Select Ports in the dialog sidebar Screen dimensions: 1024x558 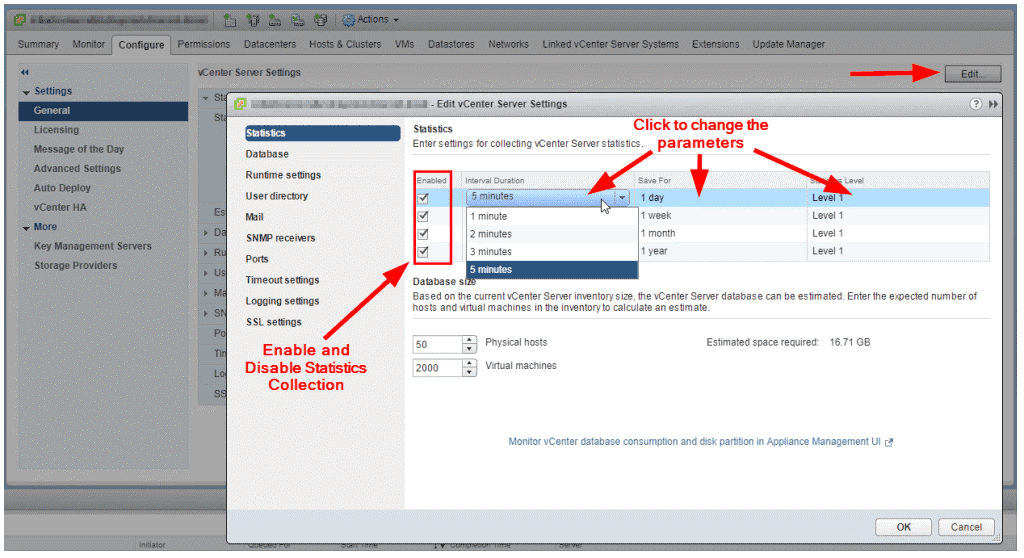(257, 259)
